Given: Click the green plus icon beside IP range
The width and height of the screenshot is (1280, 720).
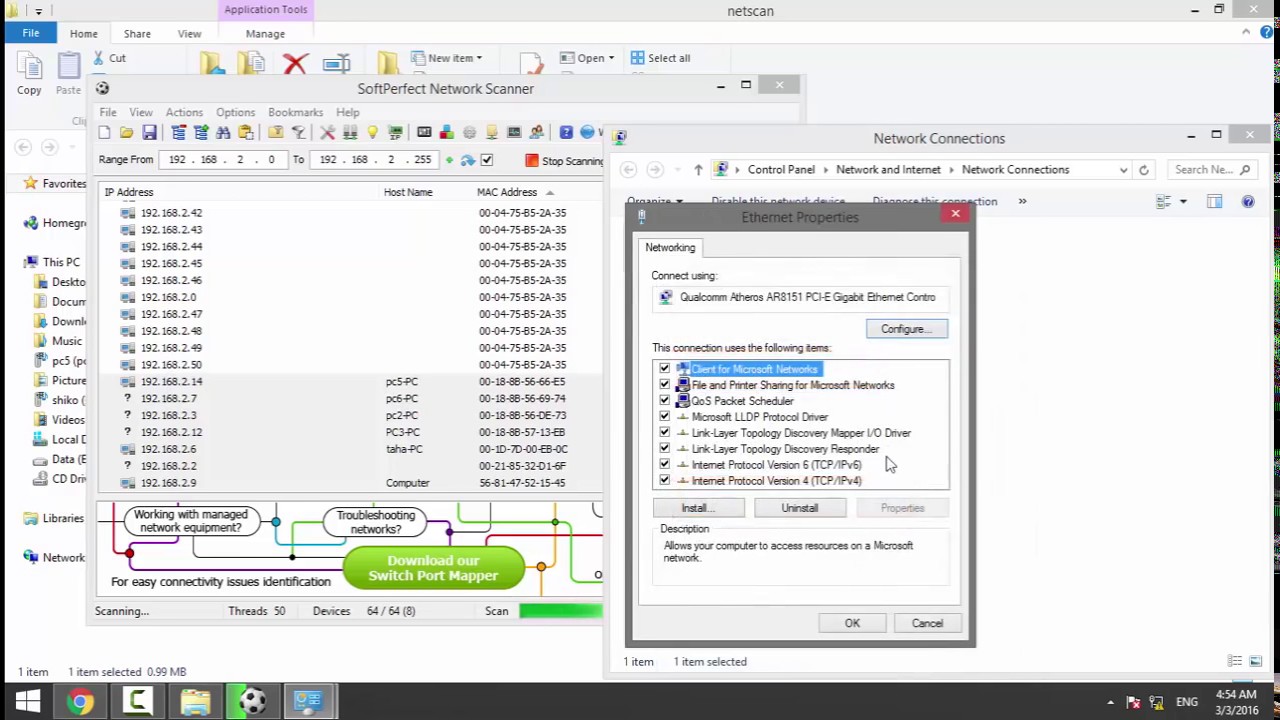Looking at the screenshot, I should [449, 160].
